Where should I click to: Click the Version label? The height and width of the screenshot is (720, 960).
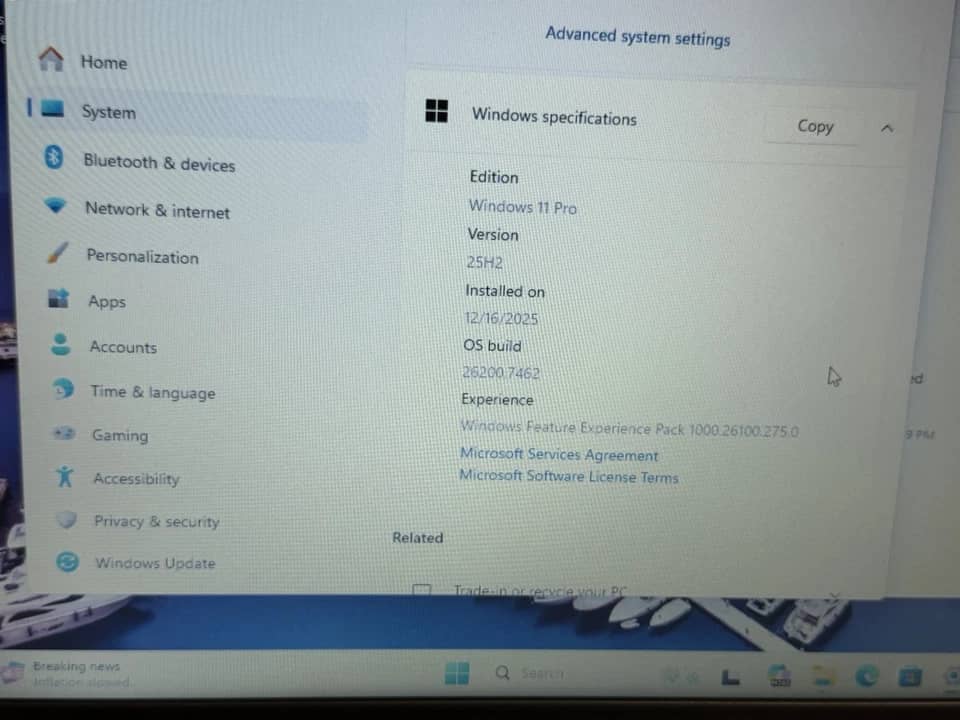pyautogui.click(x=493, y=234)
